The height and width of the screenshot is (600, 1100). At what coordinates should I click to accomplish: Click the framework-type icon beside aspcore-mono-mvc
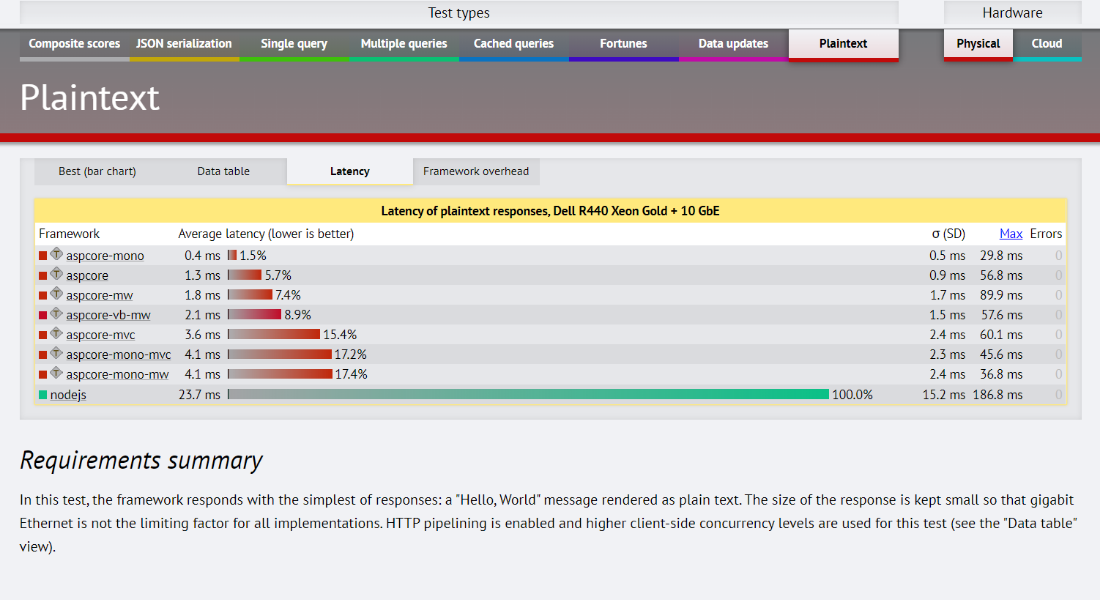point(56,353)
